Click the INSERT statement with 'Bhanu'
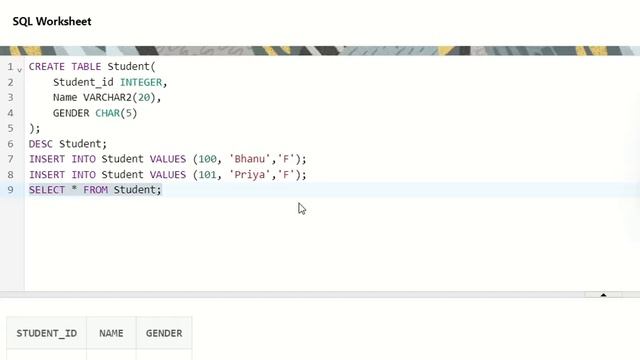Image resolution: width=640 pixels, height=360 pixels. click(x=167, y=159)
